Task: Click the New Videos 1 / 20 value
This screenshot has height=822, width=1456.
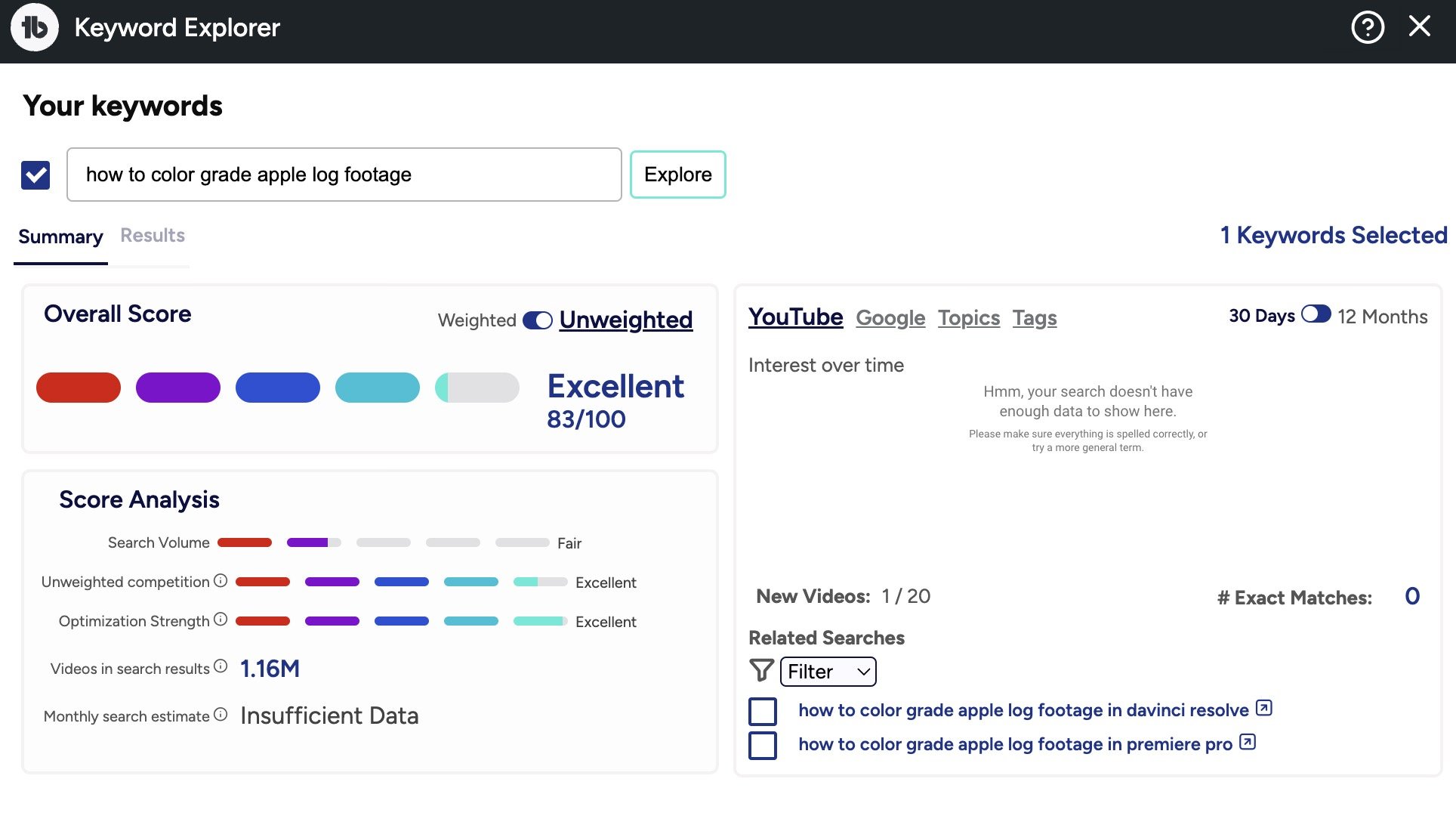Action: coord(905,596)
